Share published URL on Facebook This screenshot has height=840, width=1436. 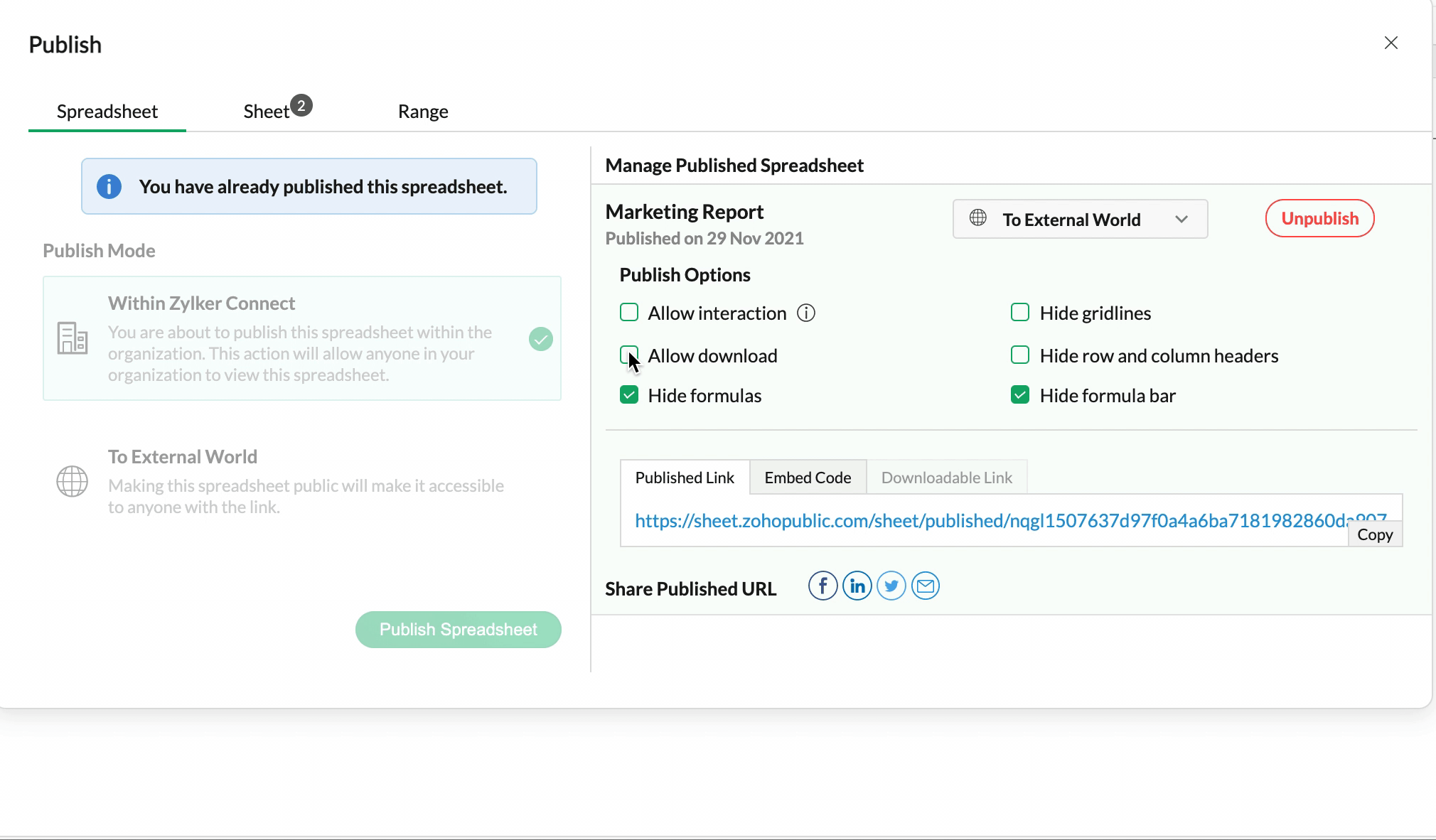pos(823,586)
